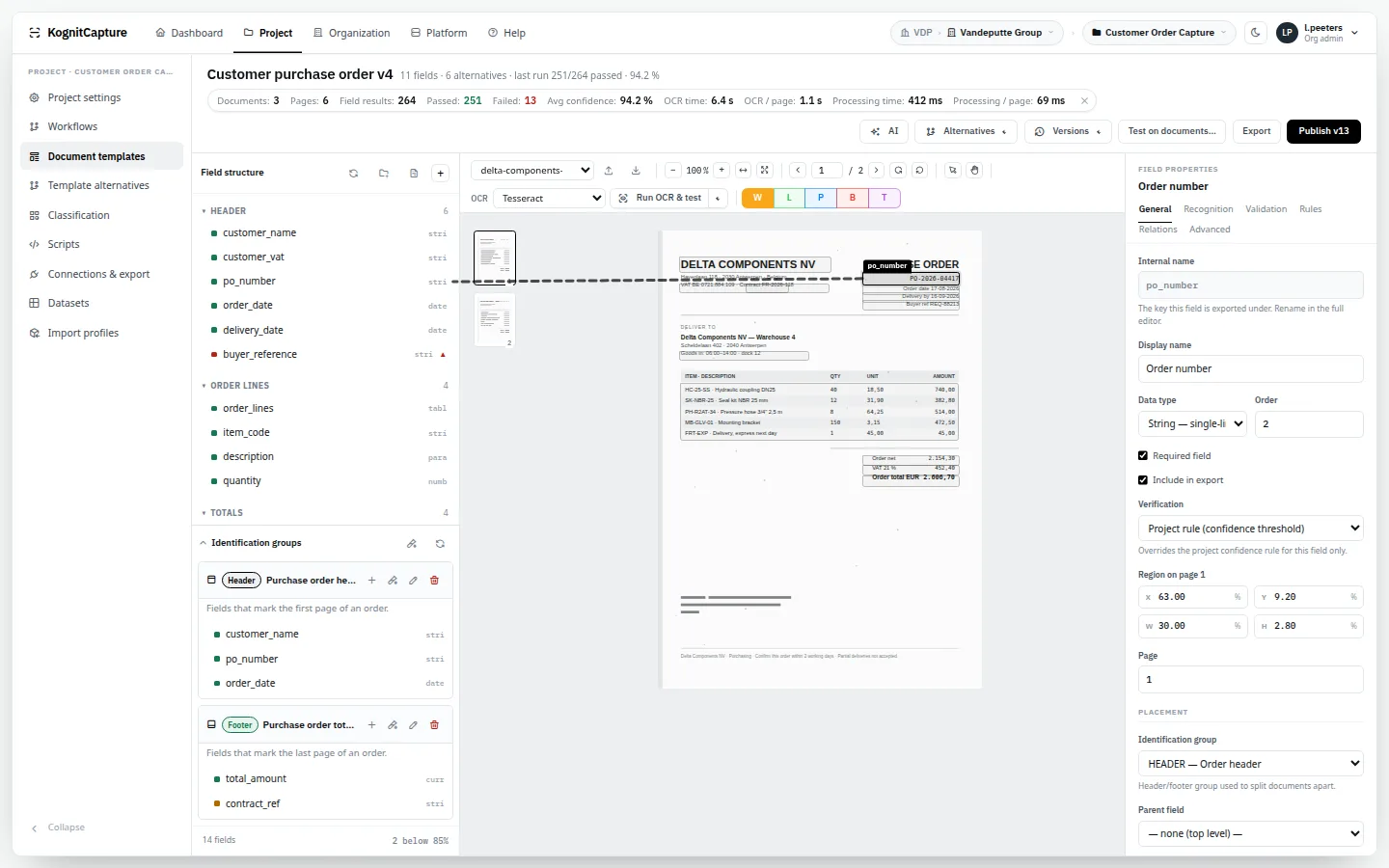
Task: Toggle the B blocks overlay
Action: coord(853,198)
